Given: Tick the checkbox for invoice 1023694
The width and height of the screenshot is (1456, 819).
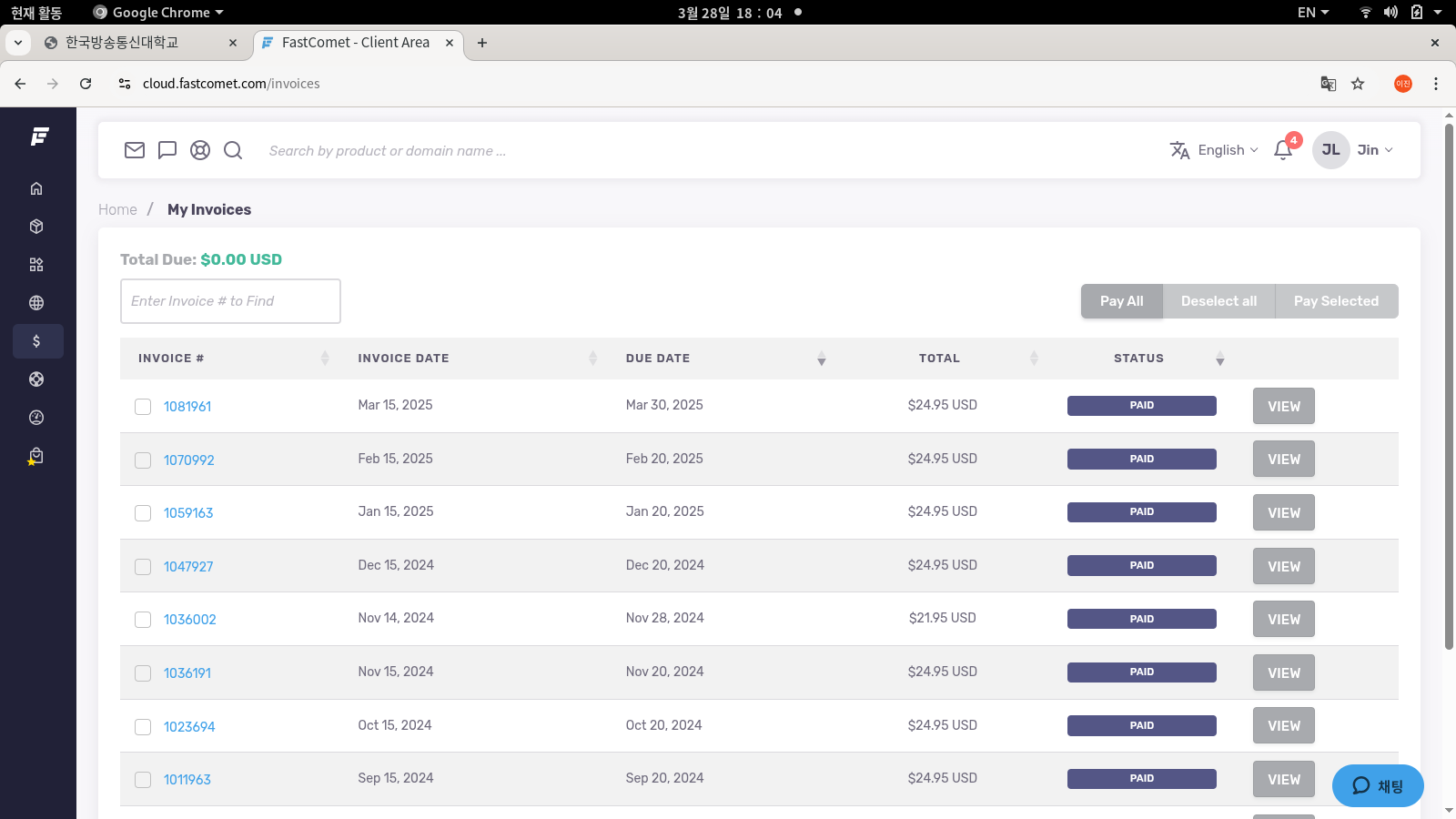Looking at the screenshot, I should 143,727.
